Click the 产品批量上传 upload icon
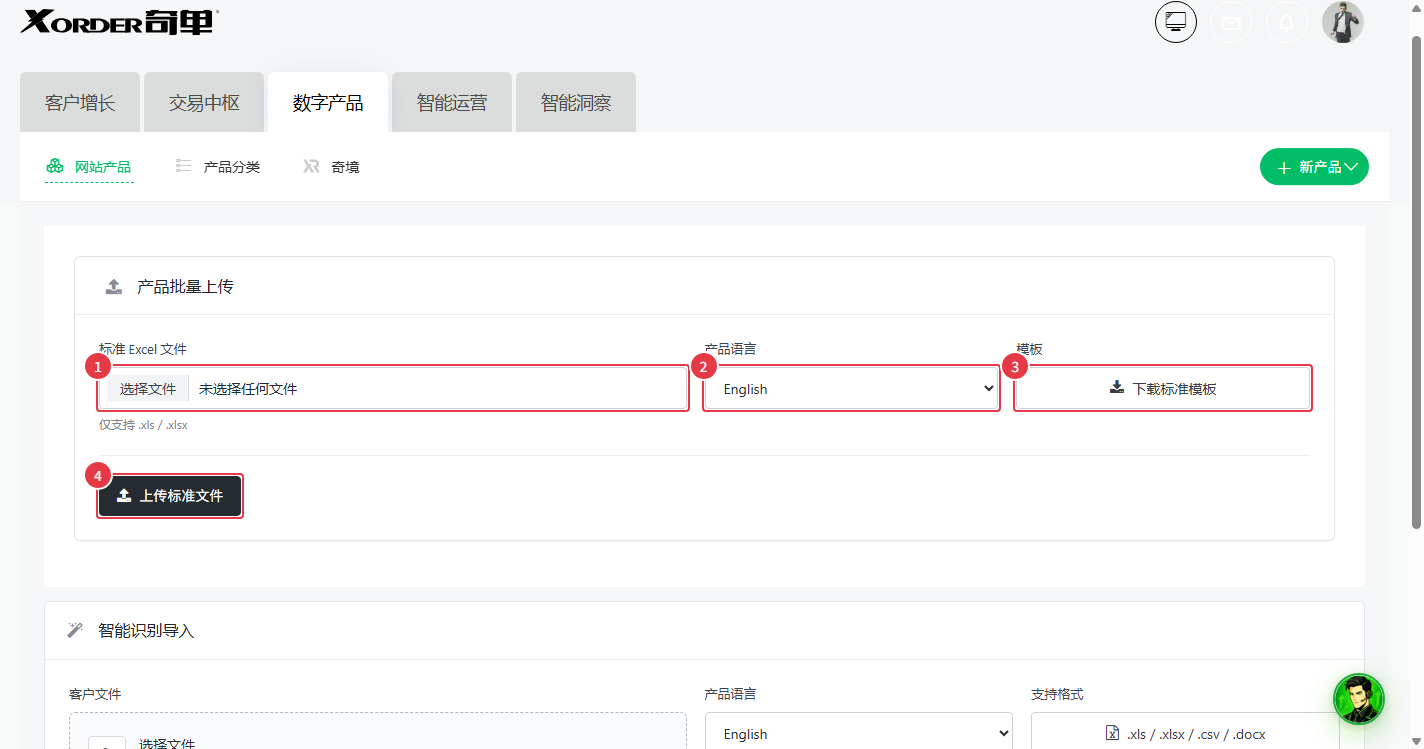The width and height of the screenshot is (1424, 749). point(114,287)
